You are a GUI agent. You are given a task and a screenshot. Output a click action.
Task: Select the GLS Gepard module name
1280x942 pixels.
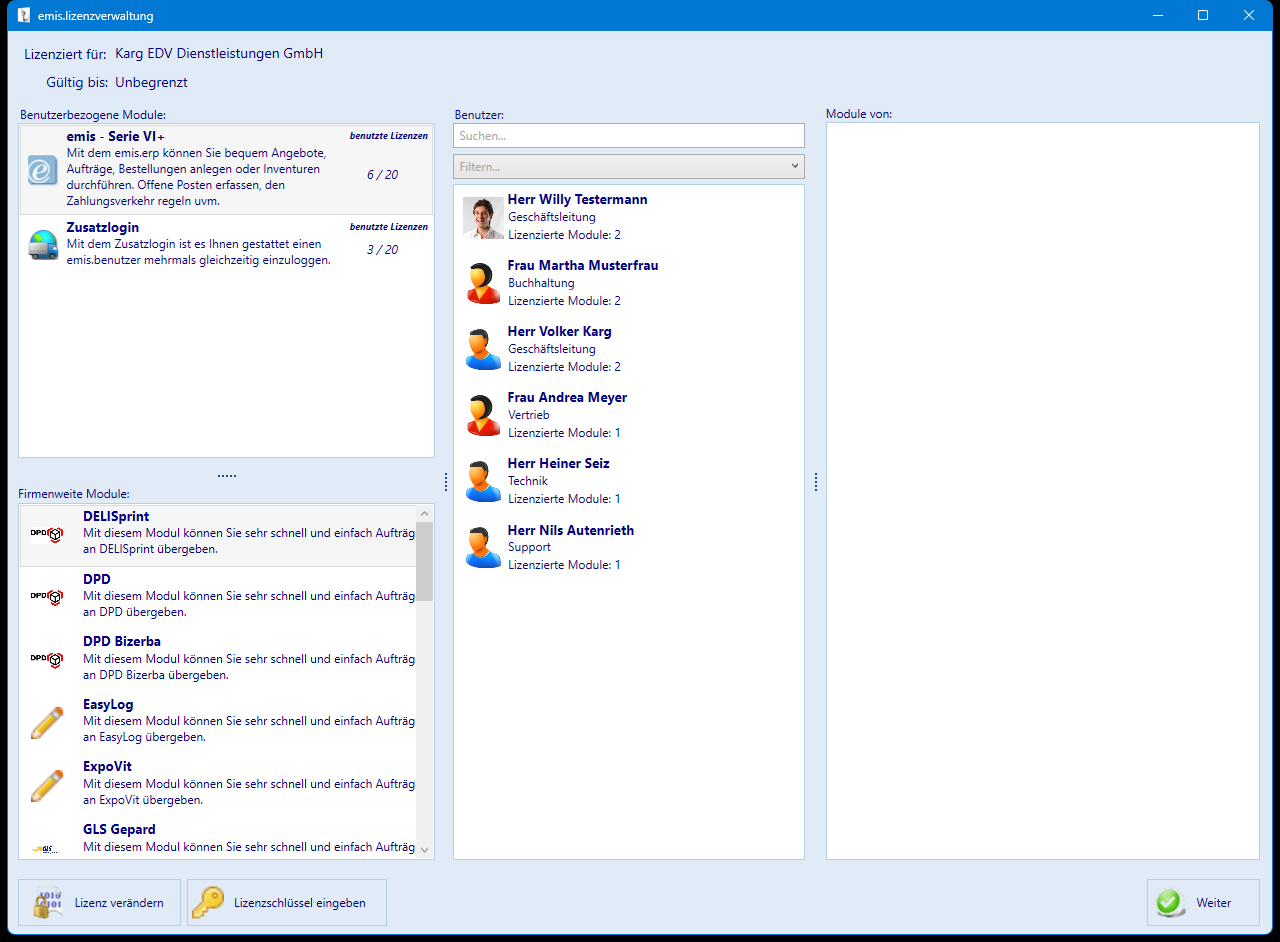[119, 830]
